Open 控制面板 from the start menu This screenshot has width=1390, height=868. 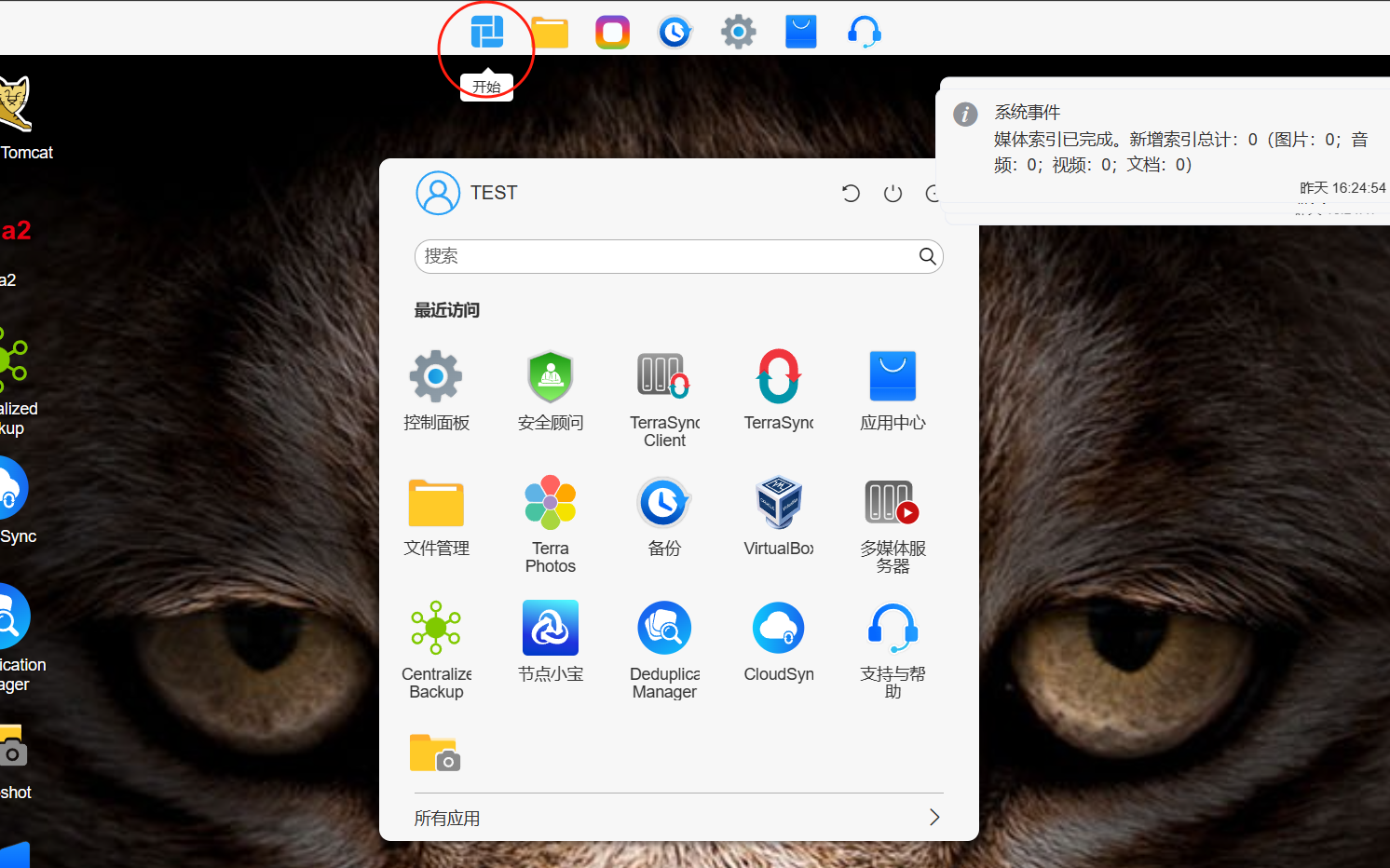(x=436, y=390)
